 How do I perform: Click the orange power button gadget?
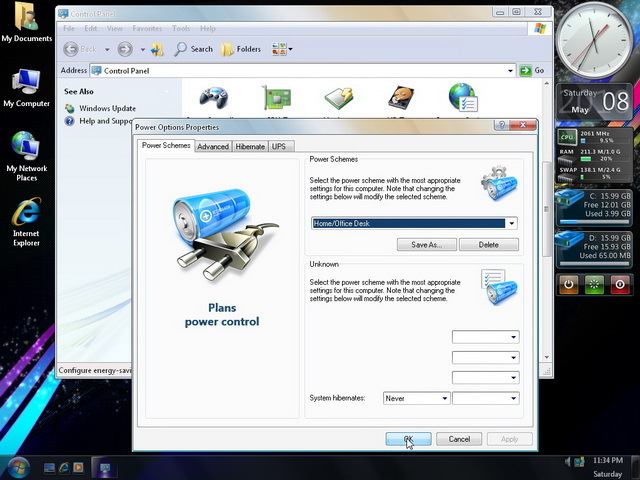tap(569, 284)
